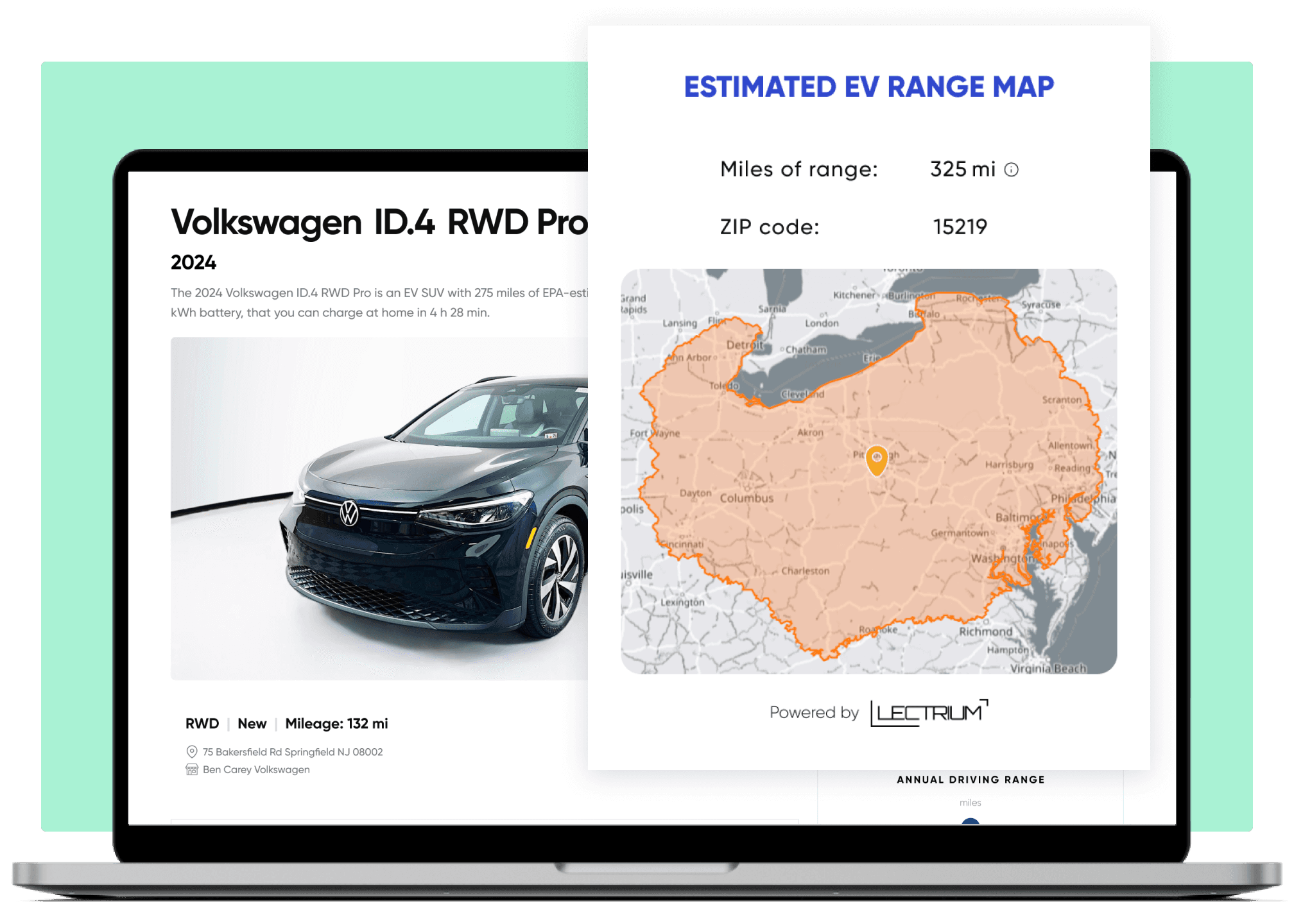This screenshot has height=924, width=1294.
Task: Click the Annual Driving Range label
Action: click(971, 780)
